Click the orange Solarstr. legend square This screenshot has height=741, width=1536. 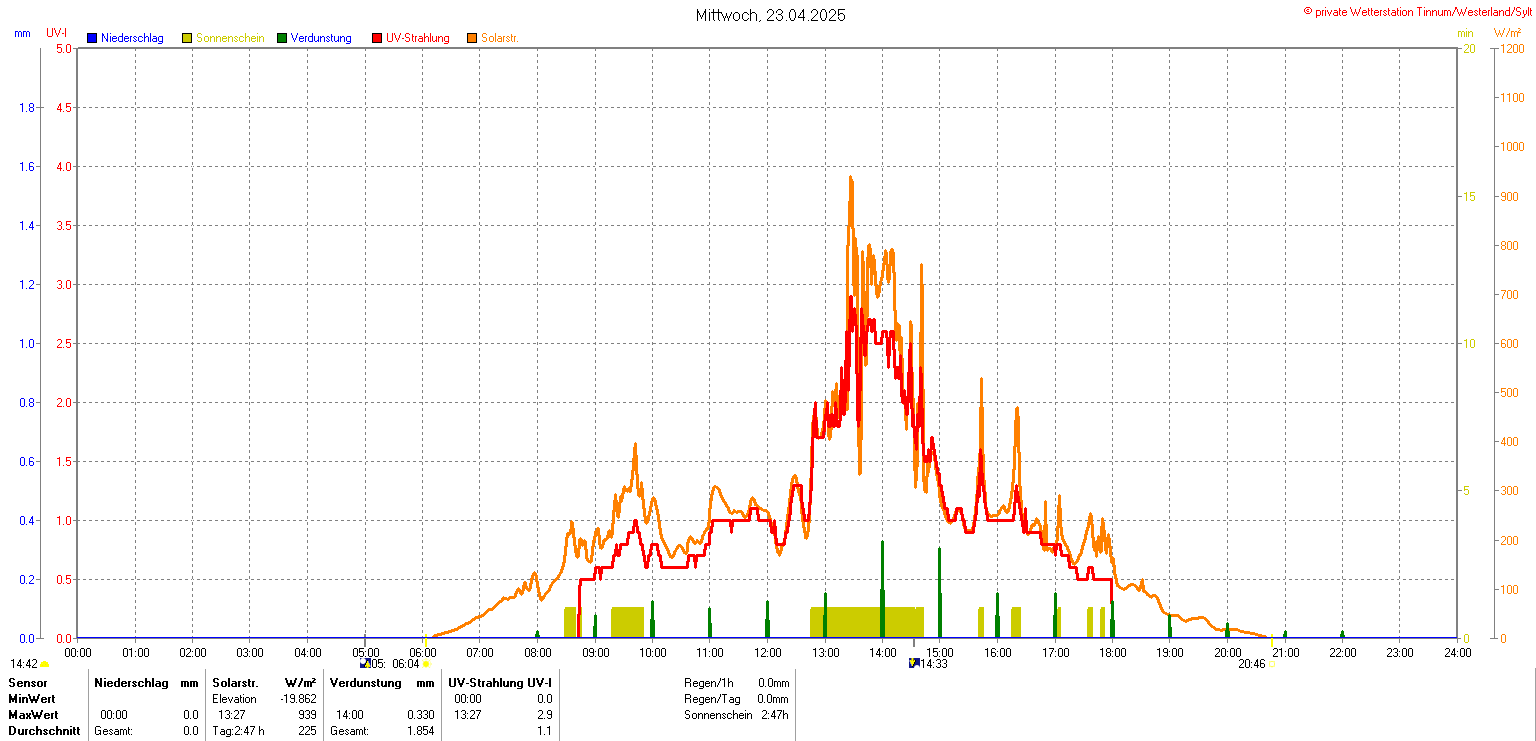tap(472, 38)
